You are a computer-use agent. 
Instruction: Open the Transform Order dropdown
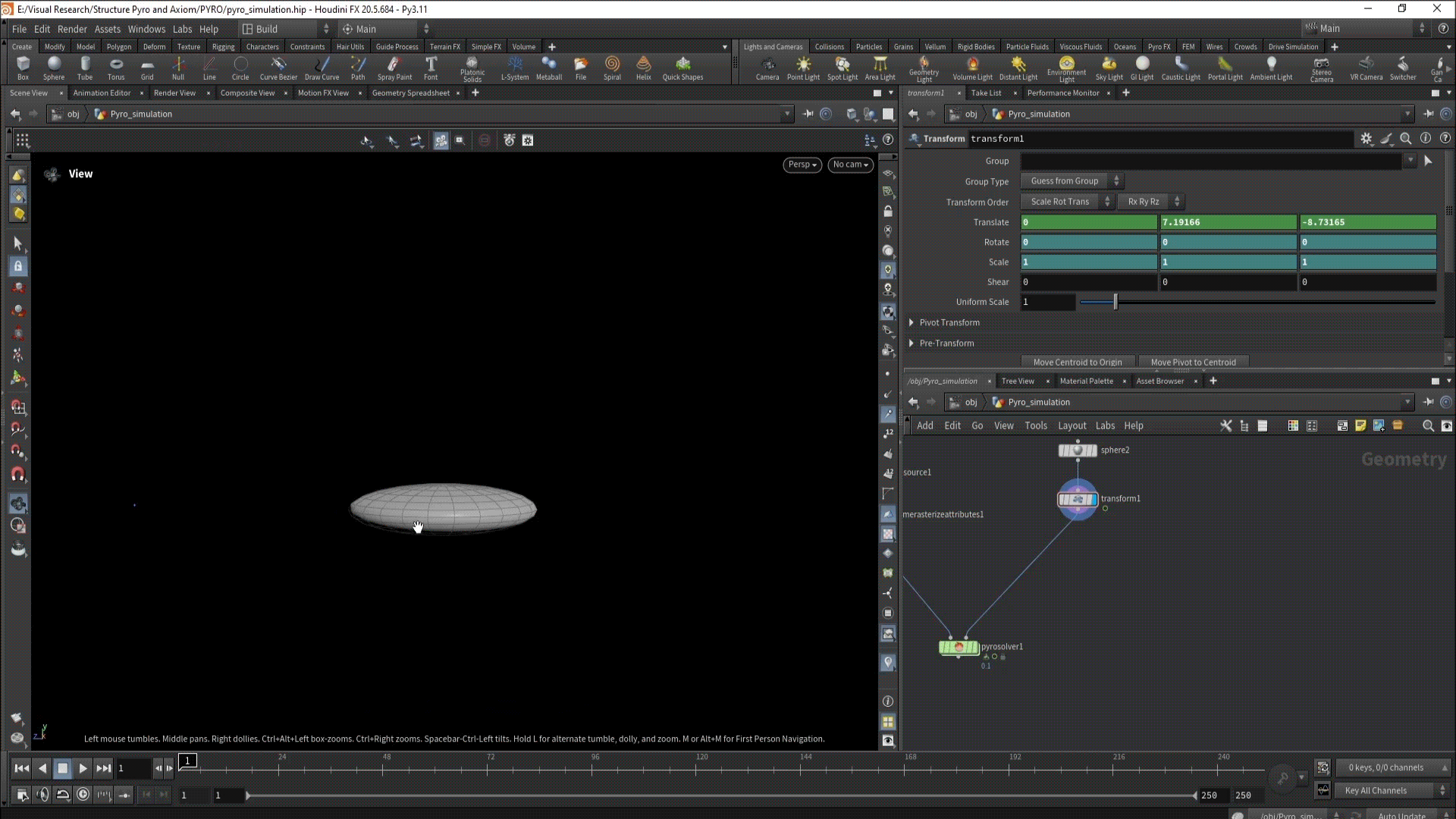click(1066, 202)
